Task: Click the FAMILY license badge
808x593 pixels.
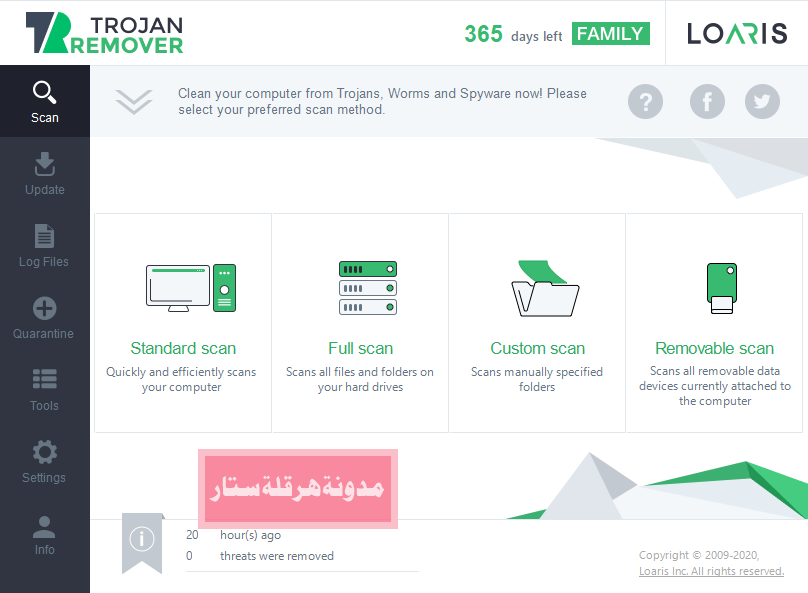Action: click(x=611, y=34)
